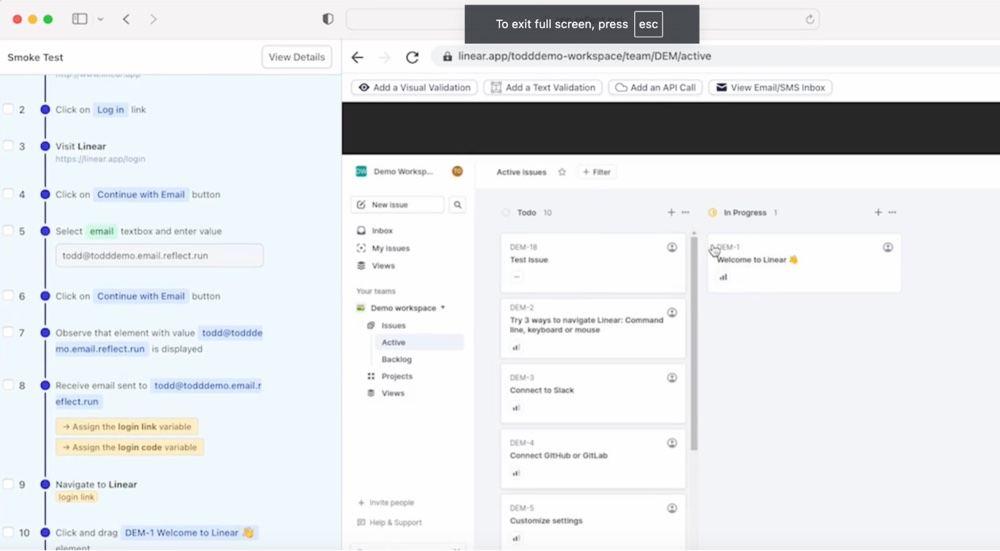Click assignee icon on DEM-2 card

672,312
